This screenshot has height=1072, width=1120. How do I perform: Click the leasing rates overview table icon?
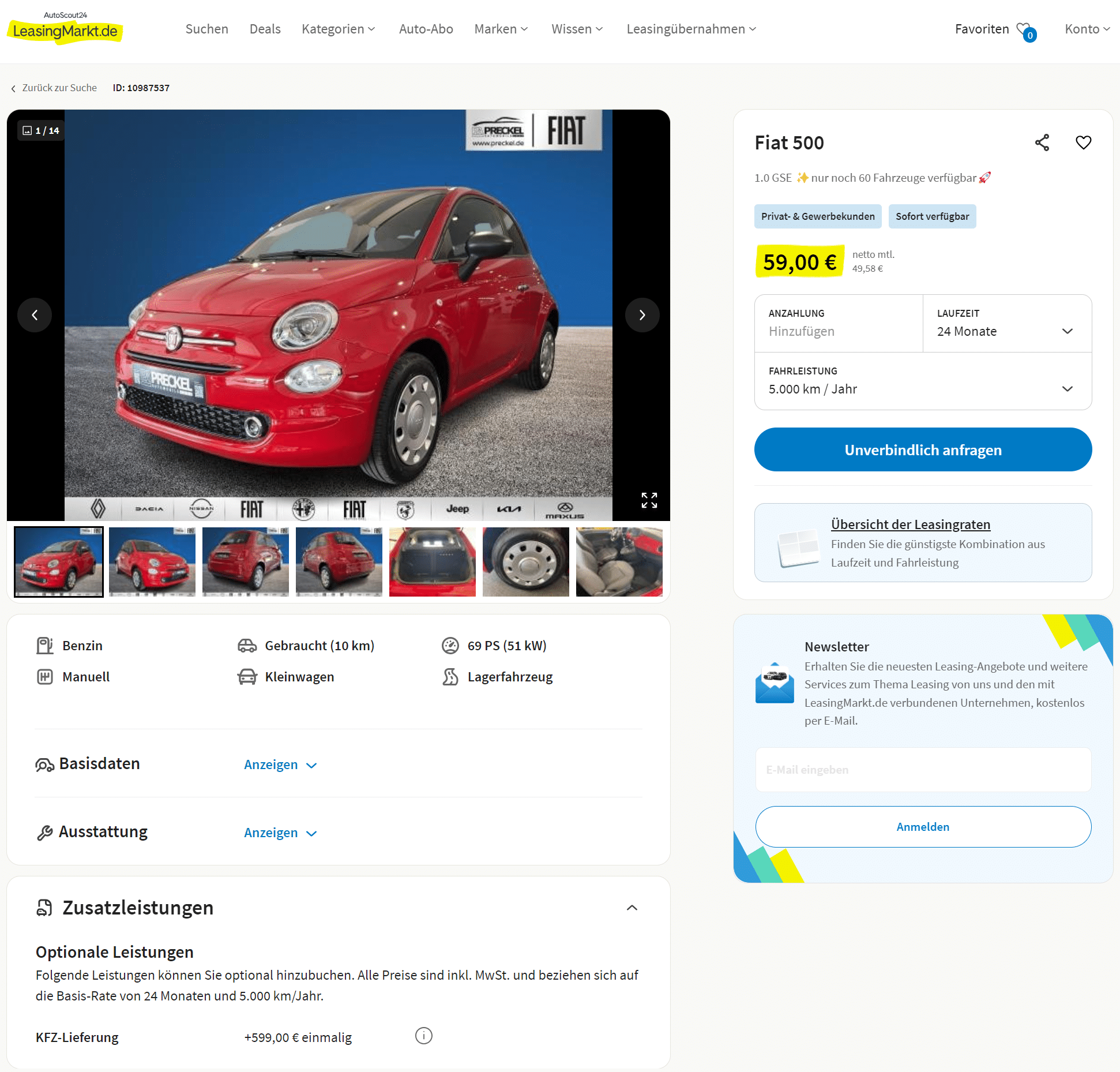[798, 548]
